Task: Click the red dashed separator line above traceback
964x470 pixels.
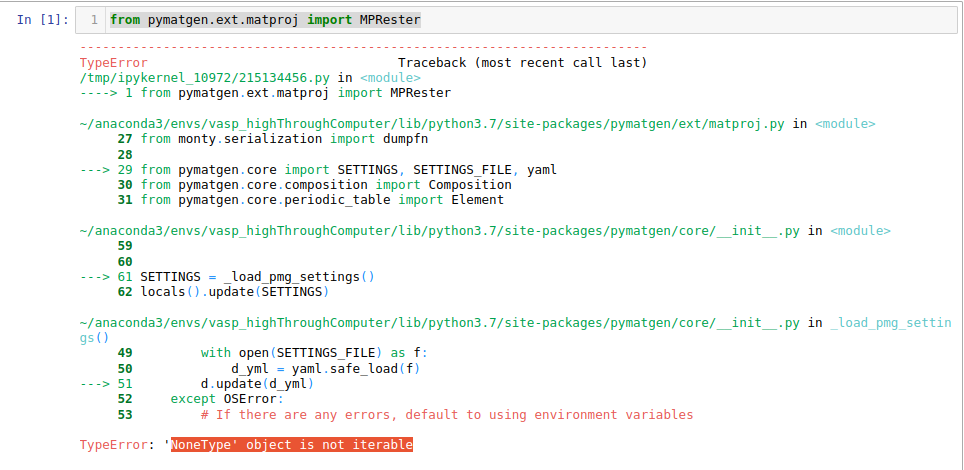Action: click(363, 47)
